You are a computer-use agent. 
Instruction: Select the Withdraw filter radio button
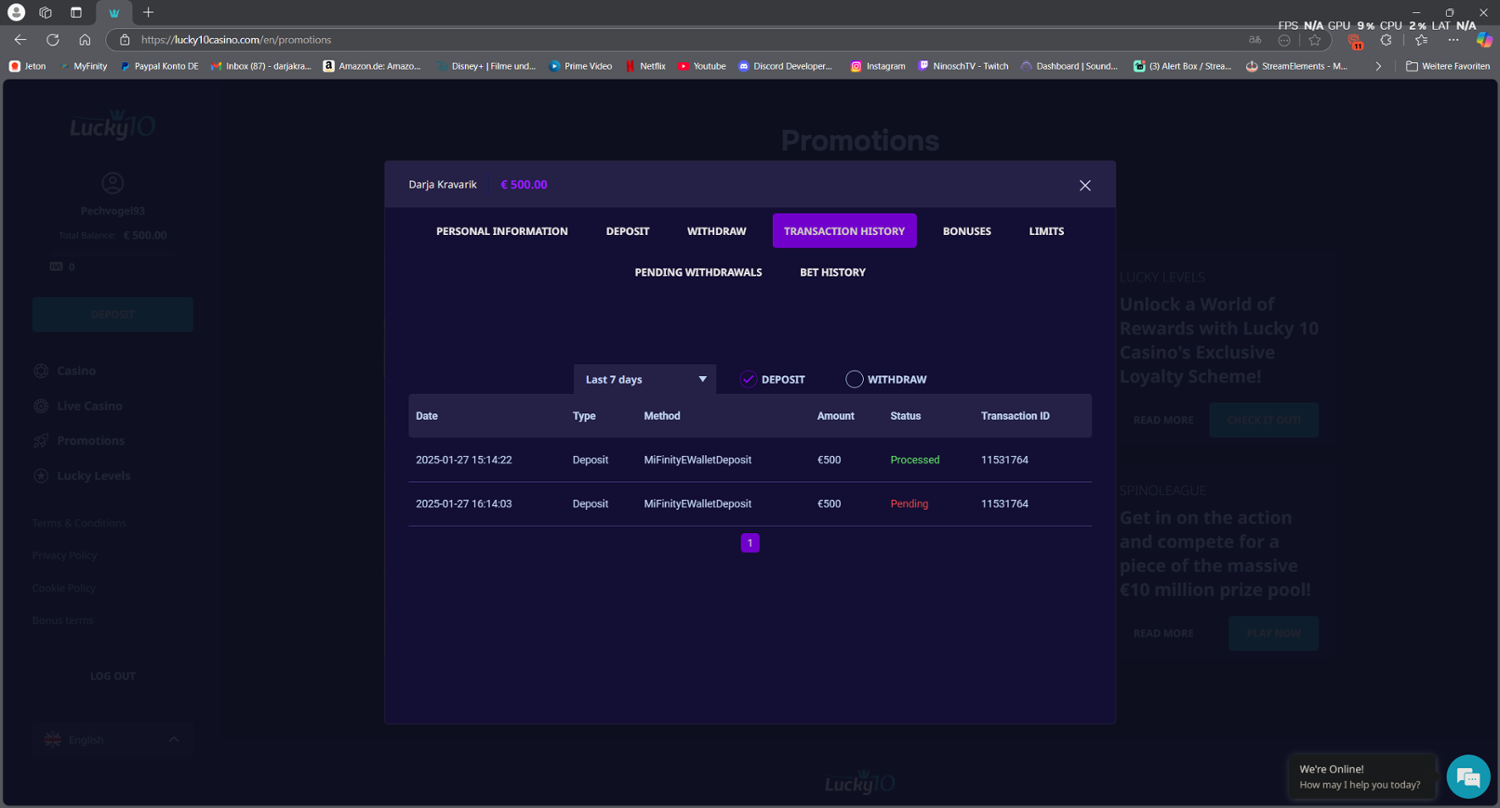click(x=854, y=379)
